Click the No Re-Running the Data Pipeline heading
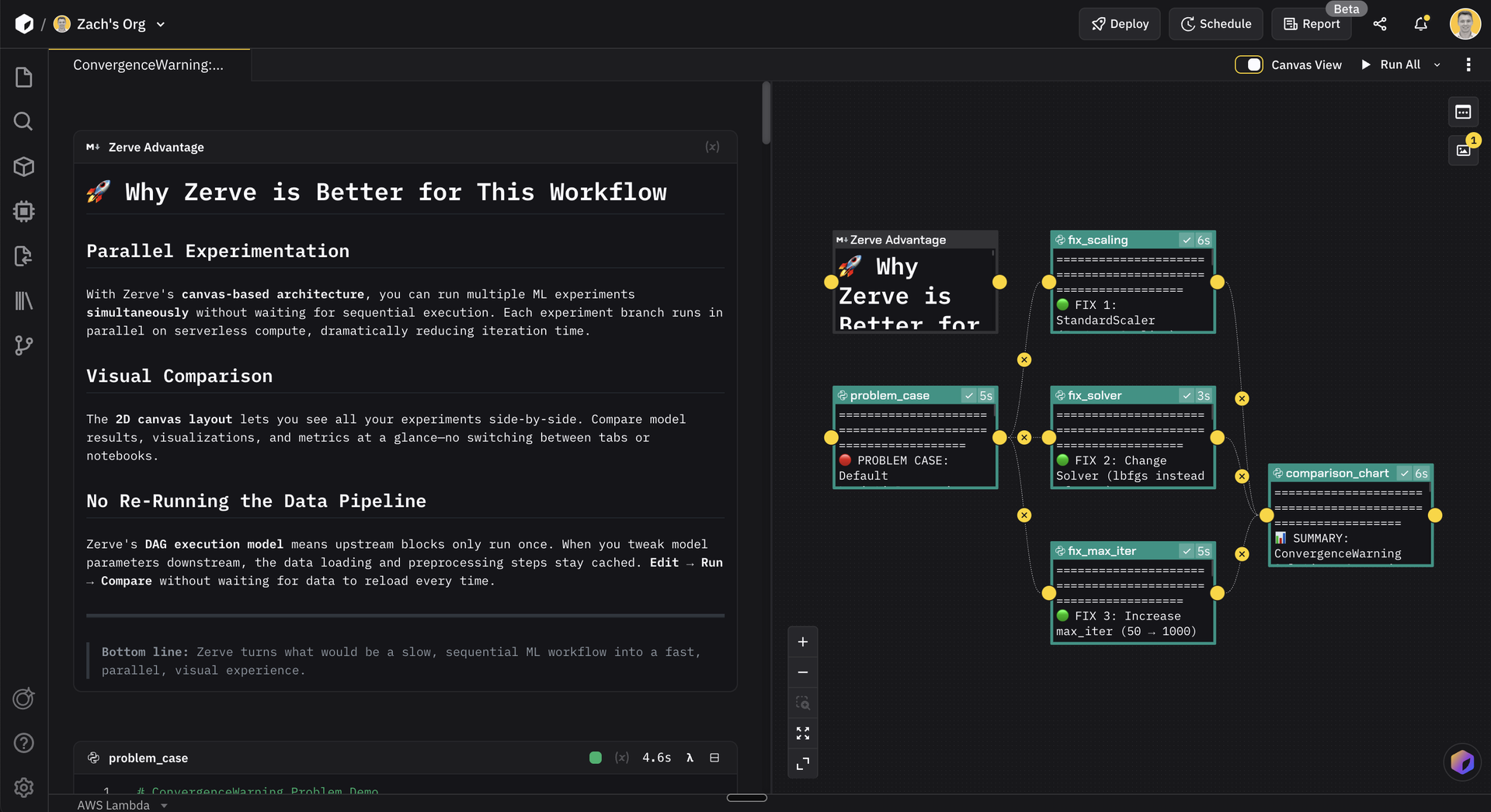1491x812 pixels. pos(256,501)
